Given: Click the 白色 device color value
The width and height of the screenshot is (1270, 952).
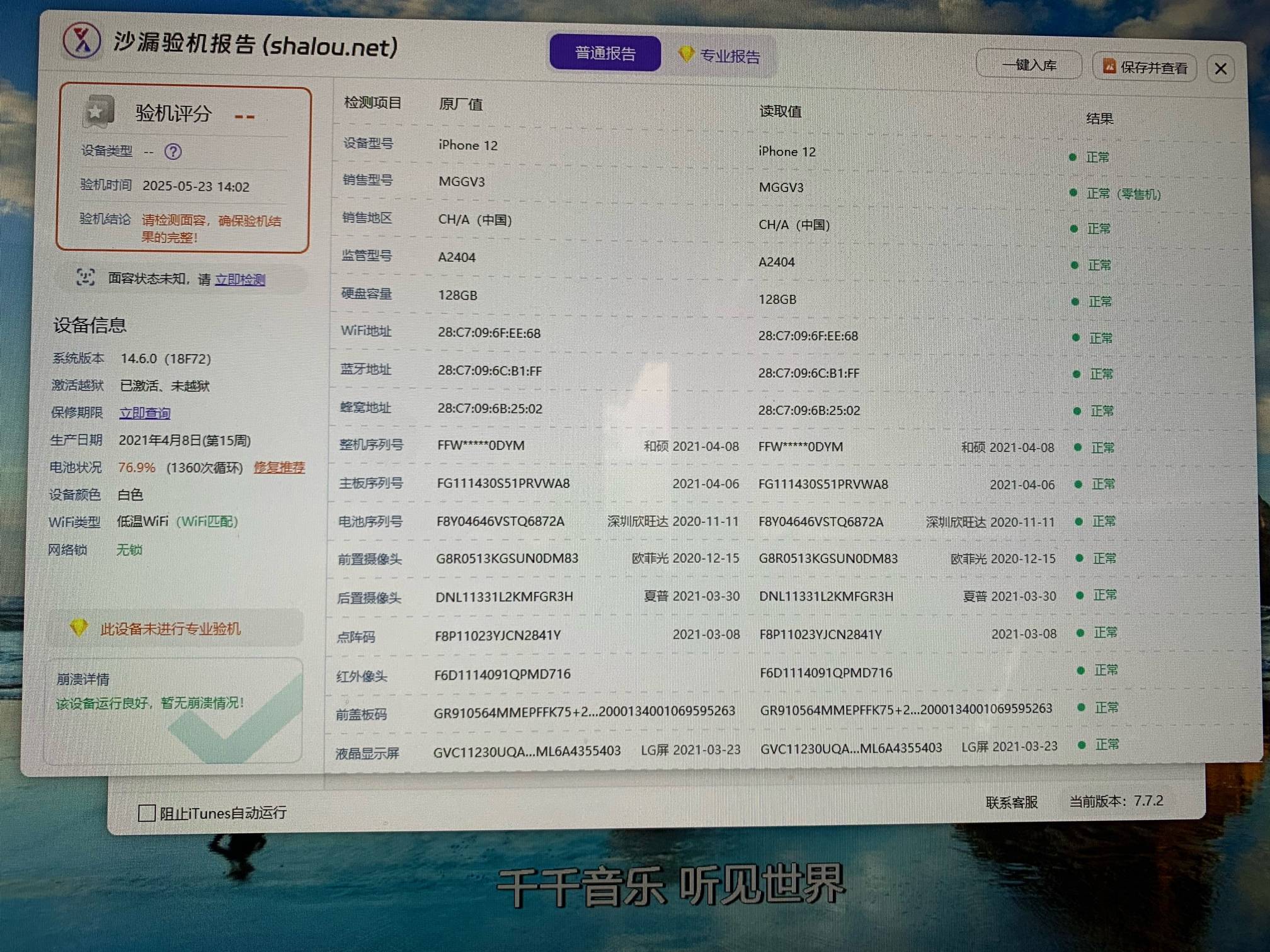Looking at the screenshot, I should click(x=130, y=495).
